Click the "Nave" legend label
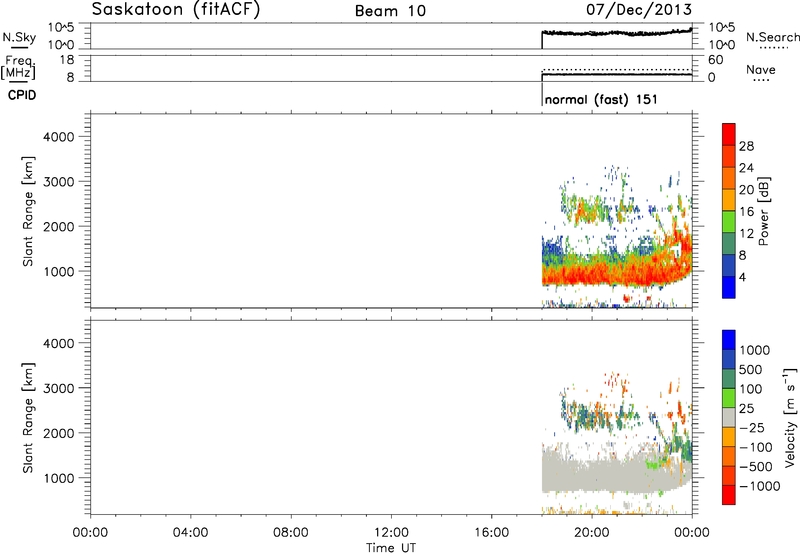Viewport: 800px width, 554px height. click(x=761, y=70)
